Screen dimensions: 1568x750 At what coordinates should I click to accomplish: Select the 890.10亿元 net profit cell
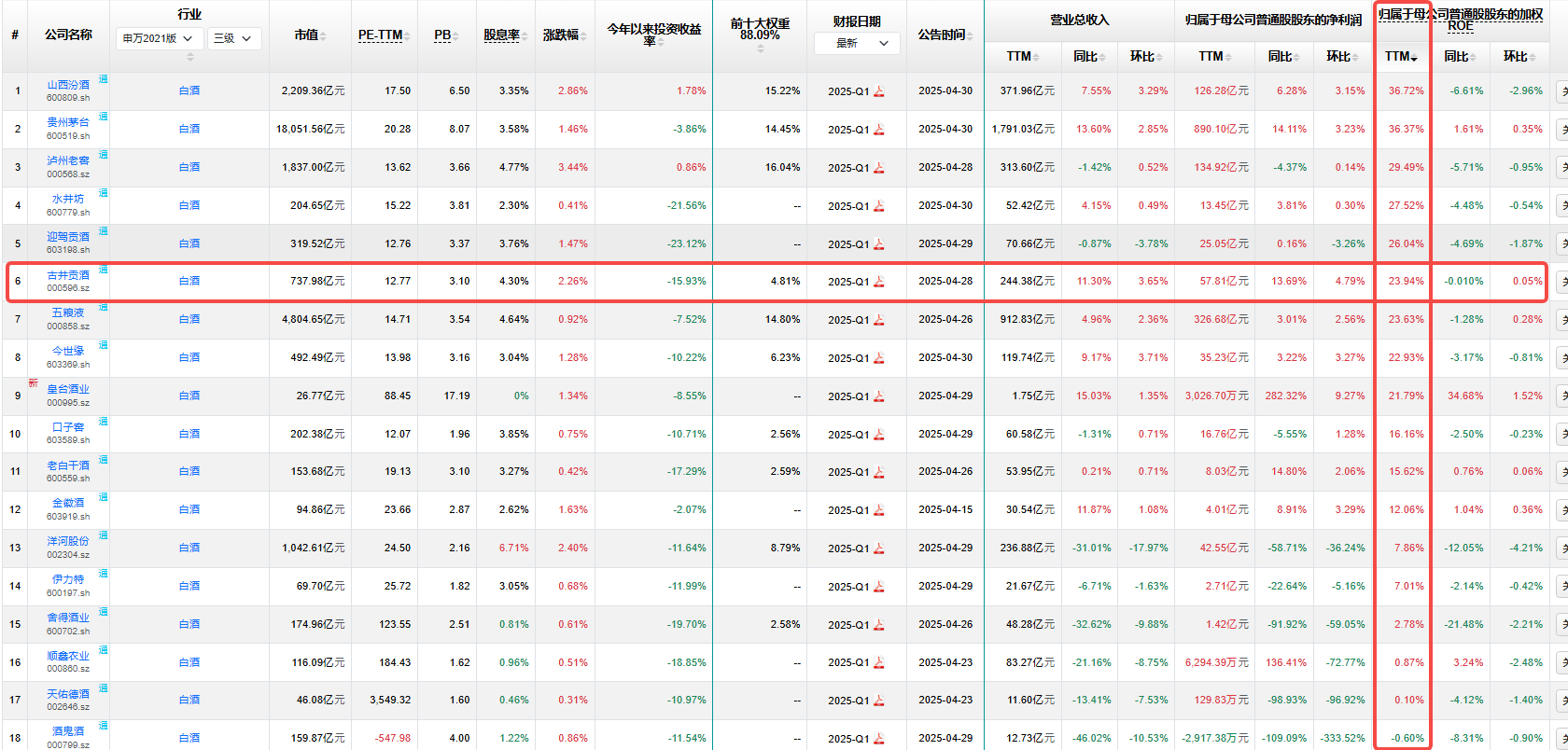pyautogui.click(x=1221, y=130)
